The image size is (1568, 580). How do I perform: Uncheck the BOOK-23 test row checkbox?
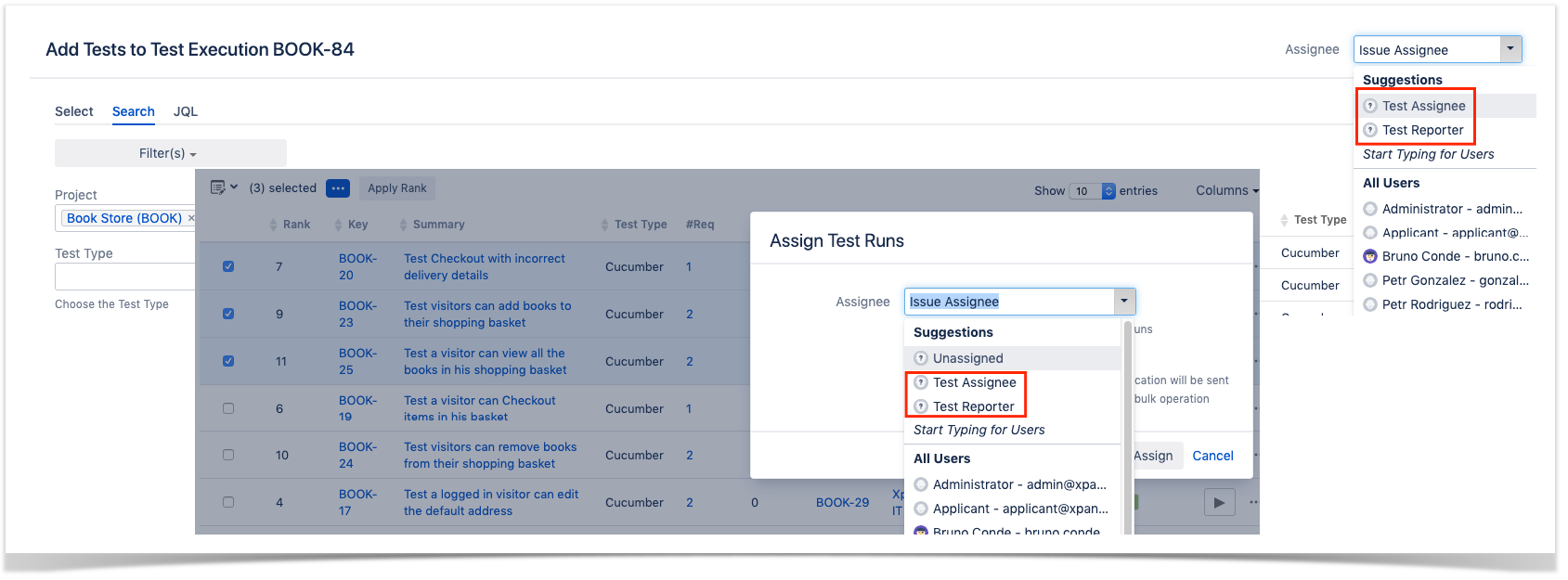click(x=228, y=314)
